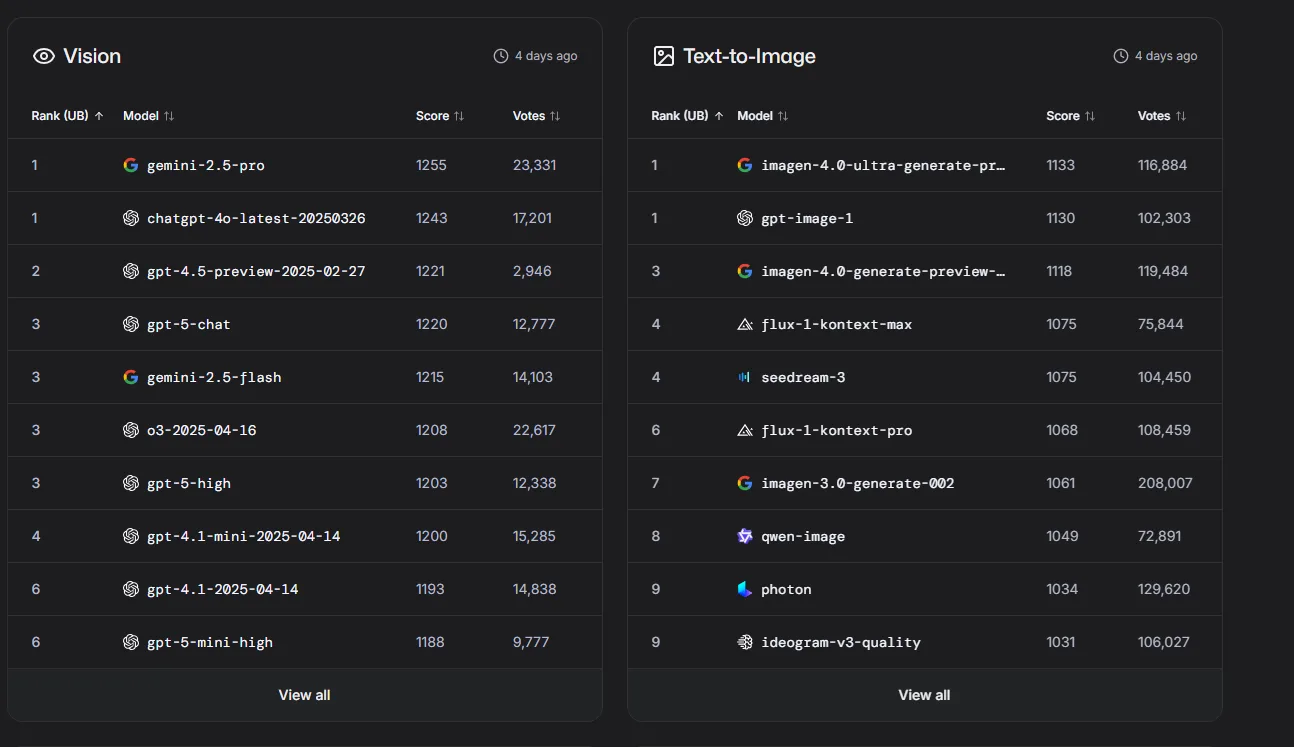
Task: Click the OpenAI icon beside gpt-5-chat
Action: [x=131, y=324]
